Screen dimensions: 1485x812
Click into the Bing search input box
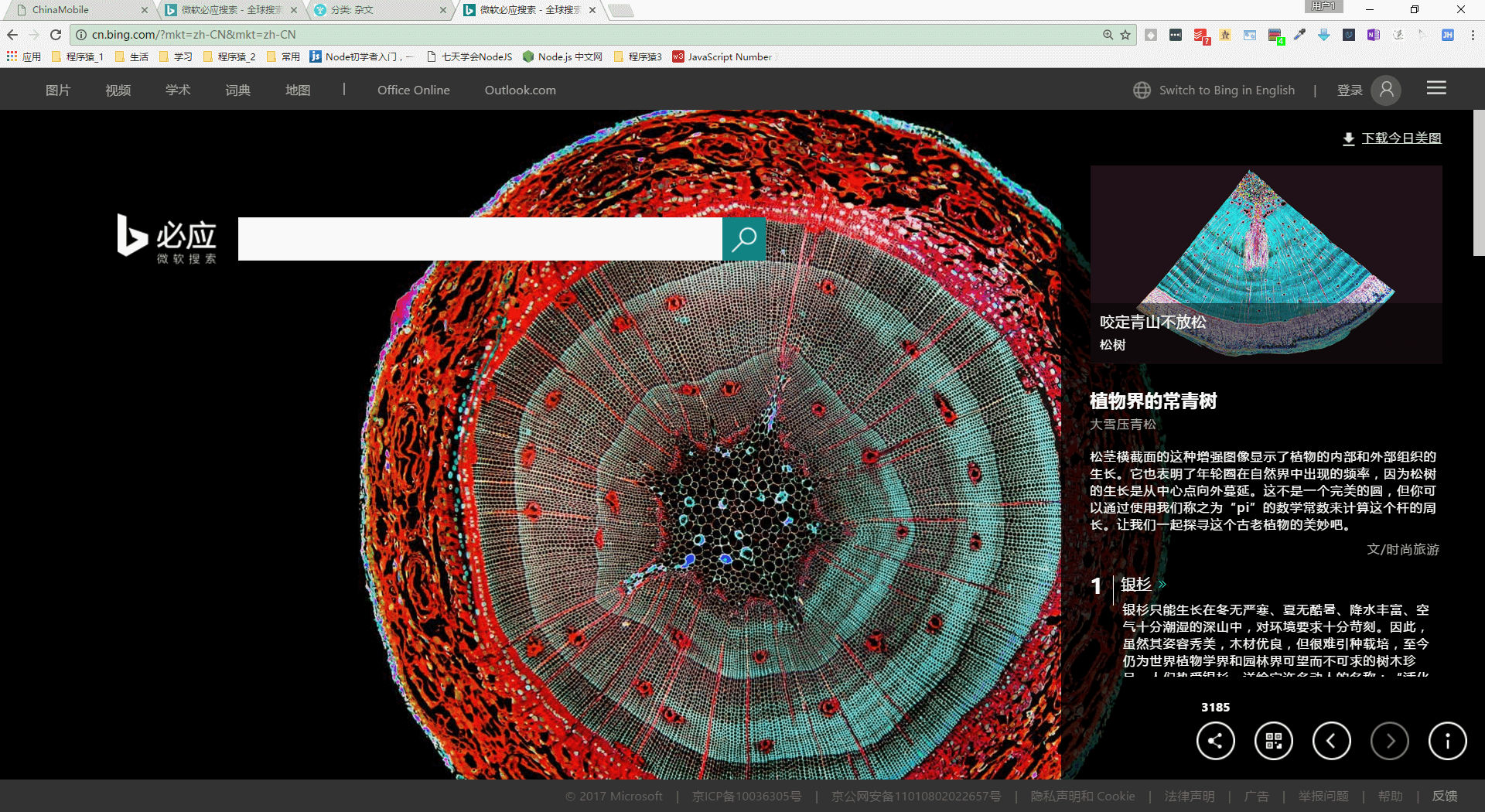(x=480, y=239)
